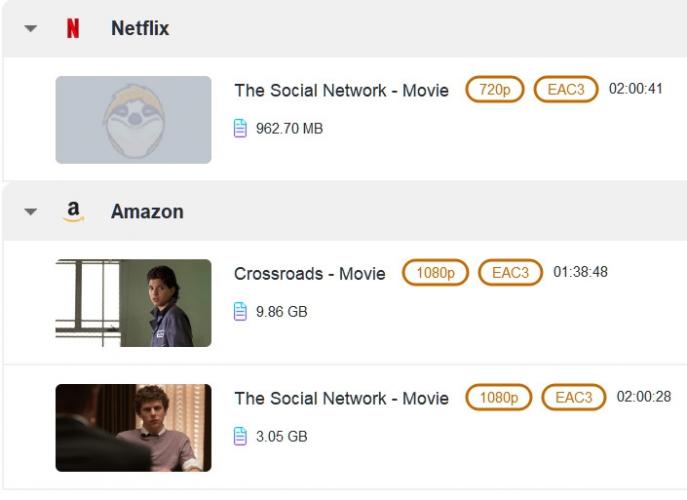Click the Netflix movie EAC3 badge

pyautogui.click(x=565, y=90)
